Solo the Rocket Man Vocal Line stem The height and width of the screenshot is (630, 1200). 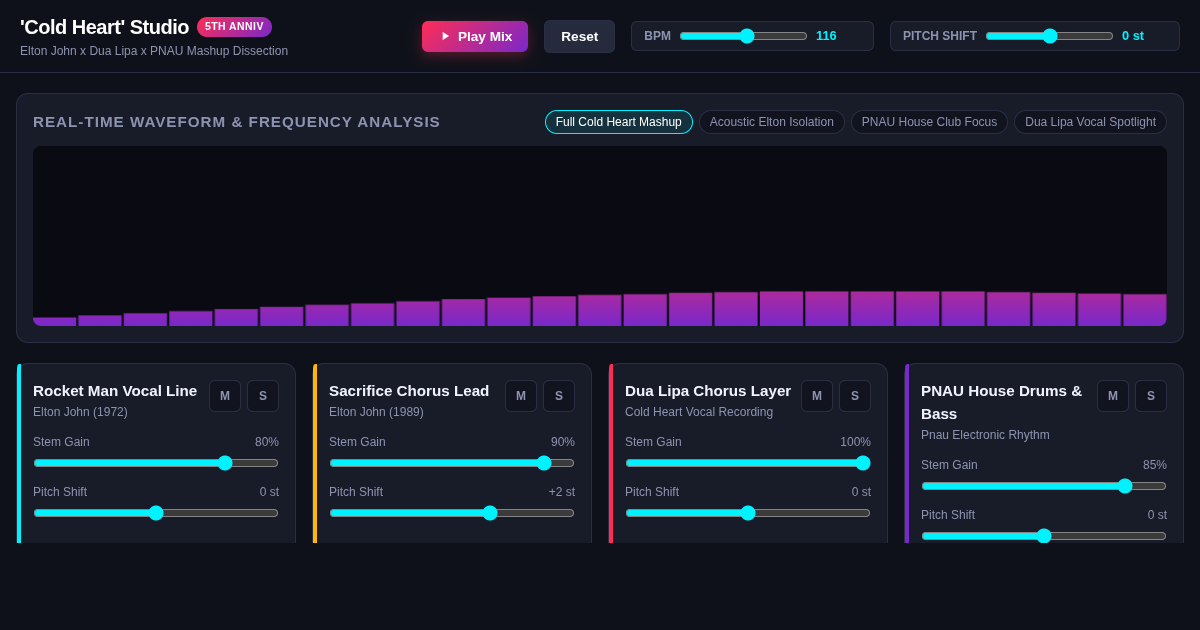263,396
